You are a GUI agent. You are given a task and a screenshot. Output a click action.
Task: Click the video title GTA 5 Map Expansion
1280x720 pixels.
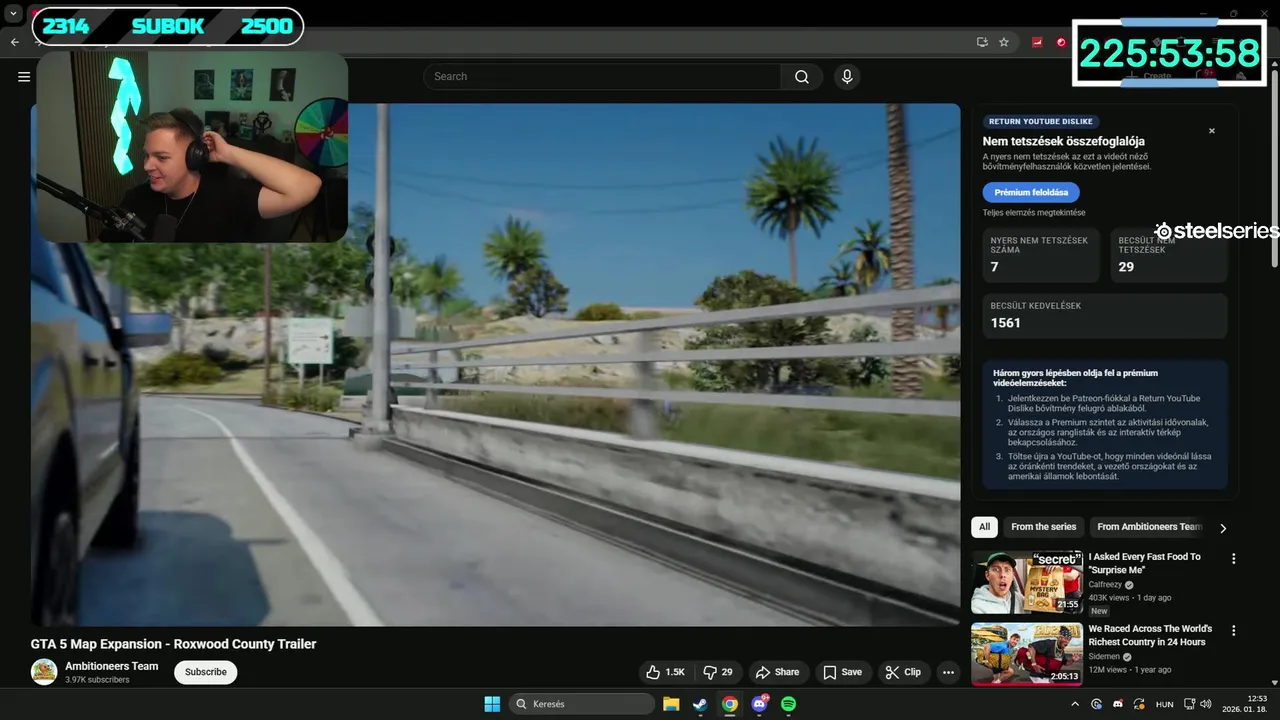(173, 644)
